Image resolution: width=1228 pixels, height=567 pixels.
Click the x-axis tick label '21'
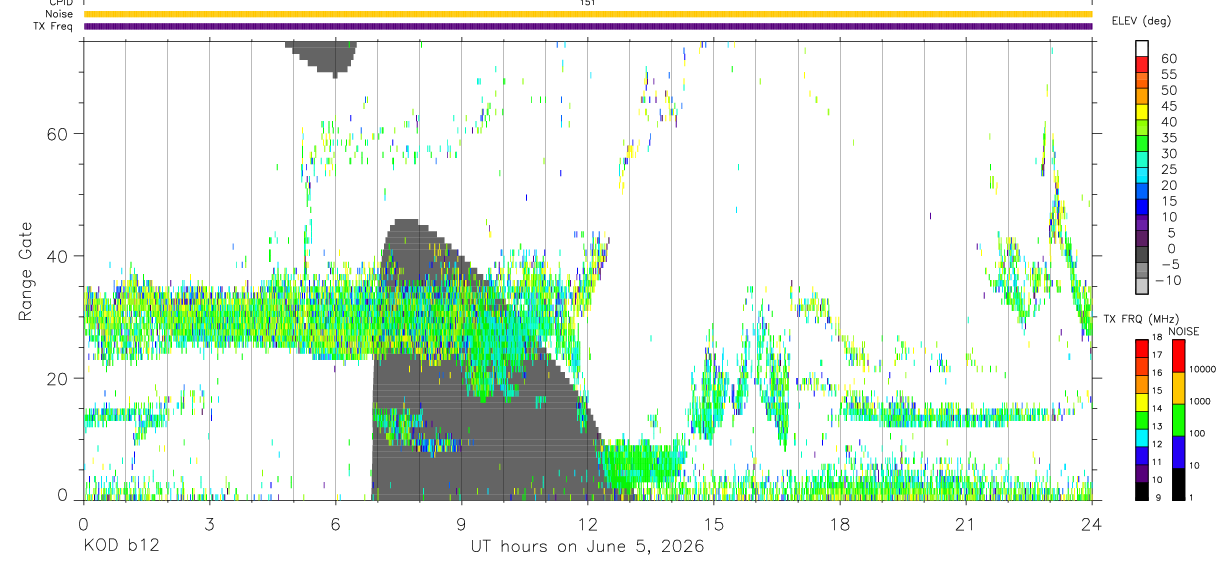966,524
